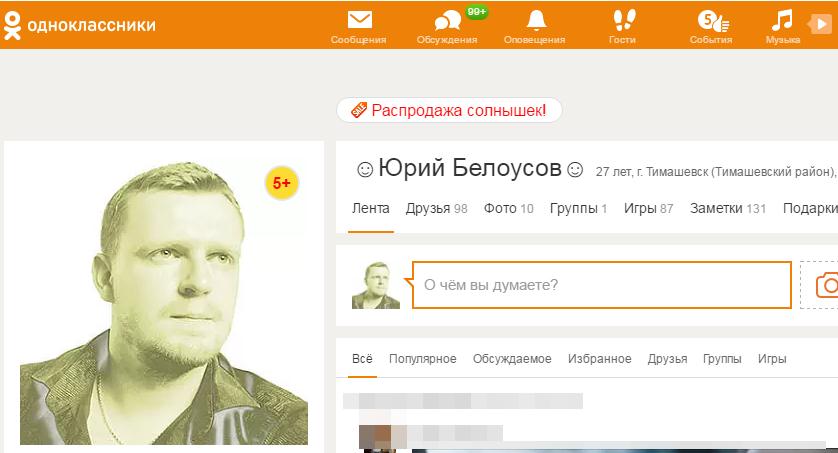The image size is (838, 453).
Task: Click the О чём вы думаете? field
Action: click(x=600, y=285)
